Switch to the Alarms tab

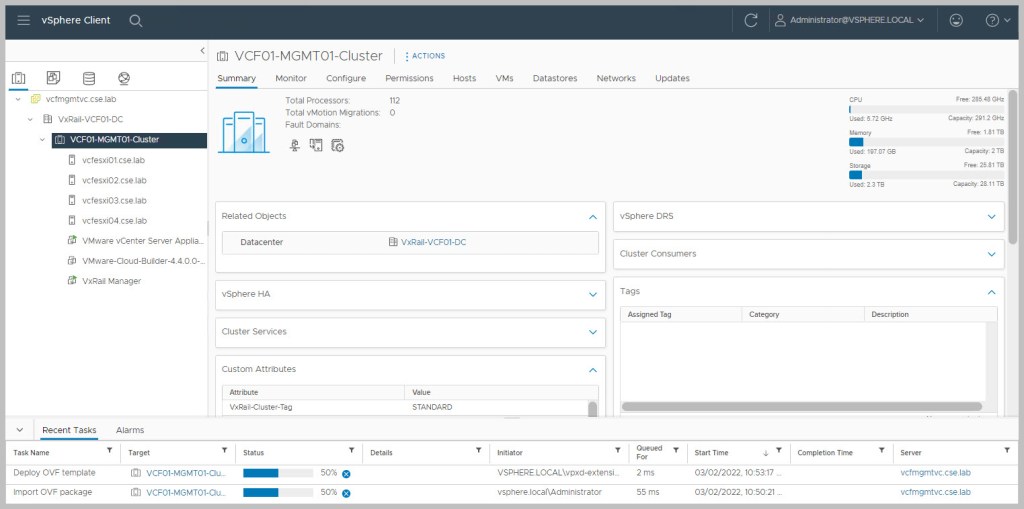130,430
